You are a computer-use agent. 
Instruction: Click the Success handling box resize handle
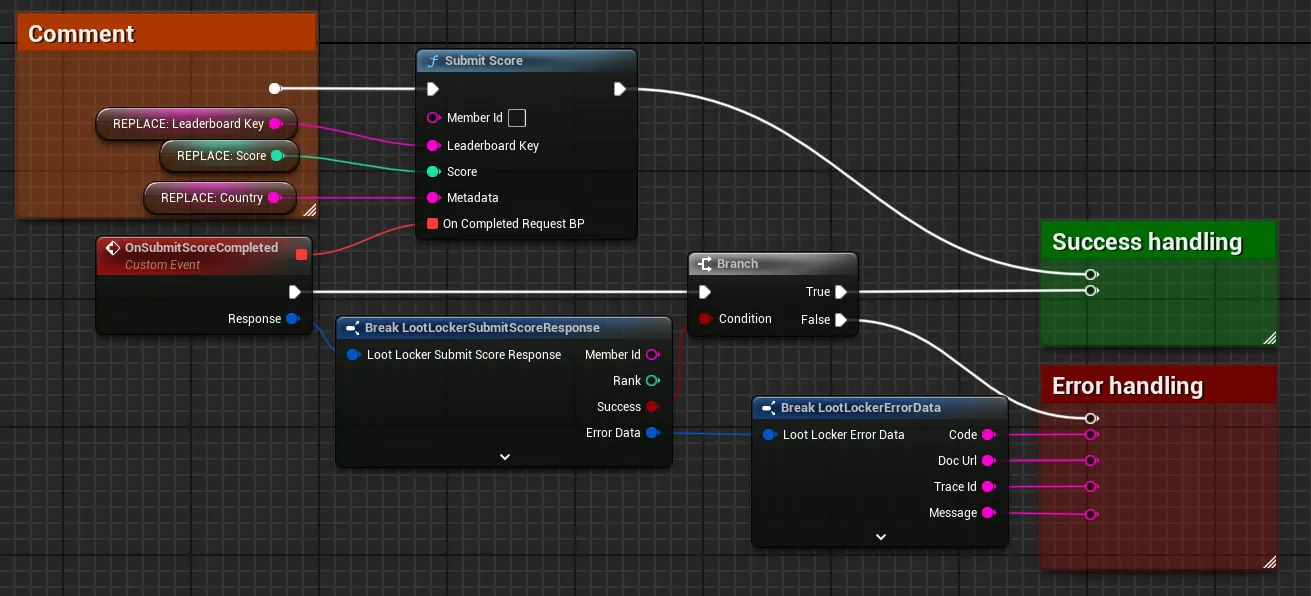pyautogui.click(x=1270, y=338)
